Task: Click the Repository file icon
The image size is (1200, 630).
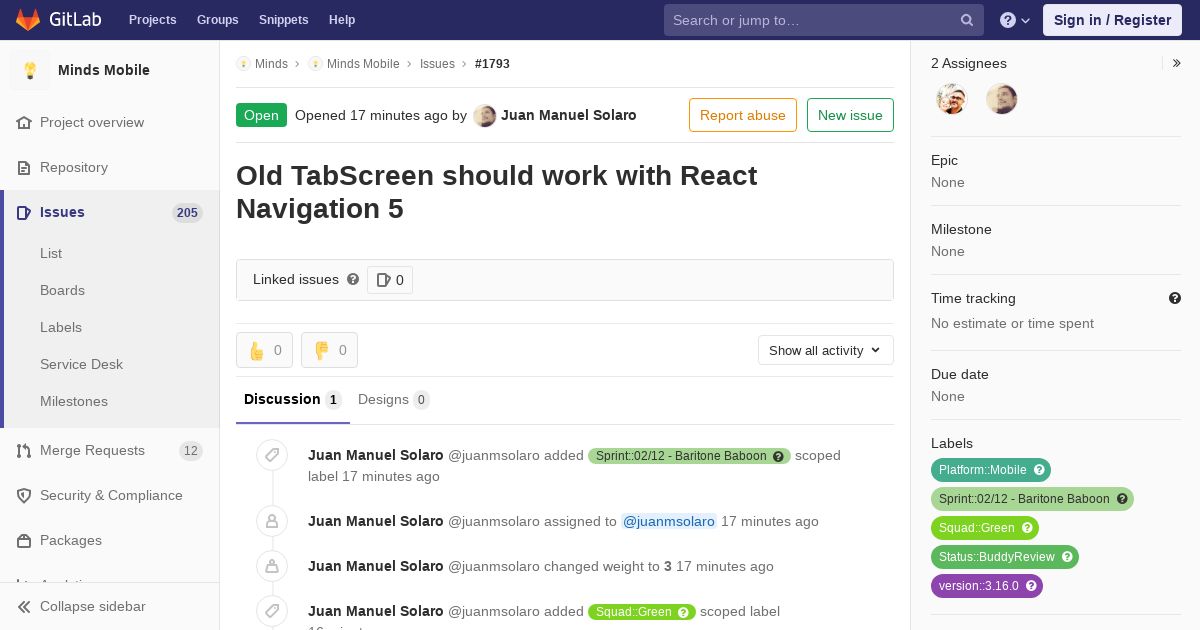Action: point(24,167)
